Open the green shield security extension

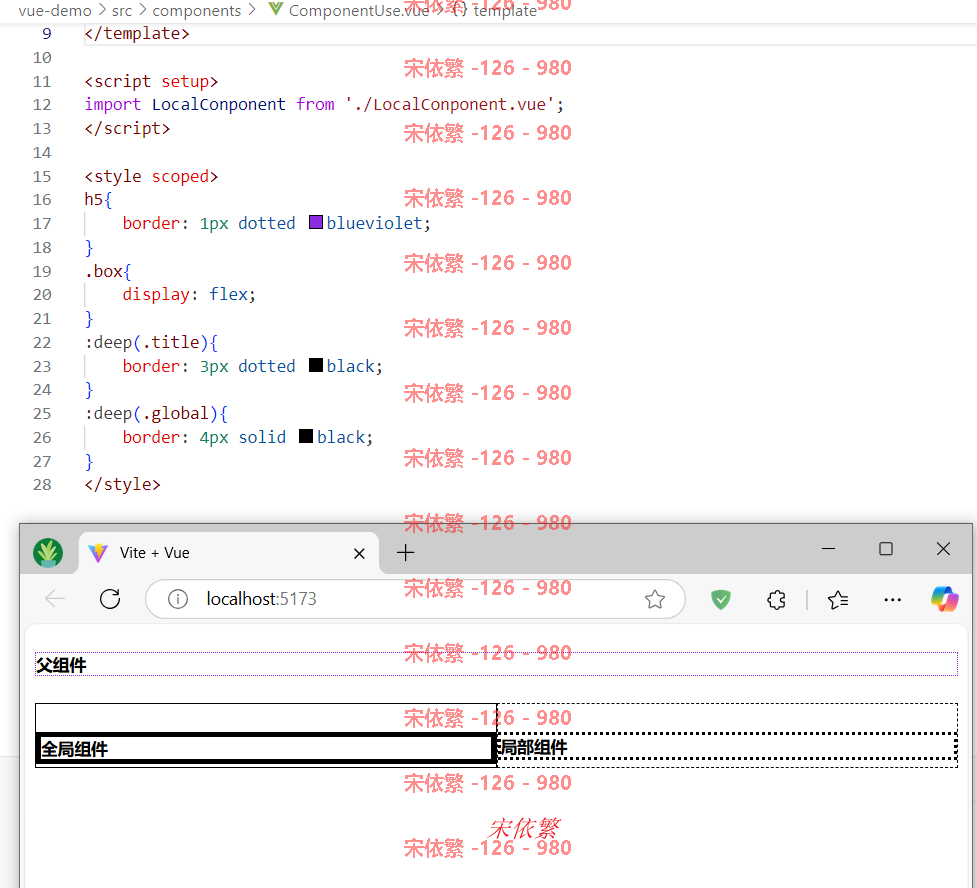pos(721,599)
